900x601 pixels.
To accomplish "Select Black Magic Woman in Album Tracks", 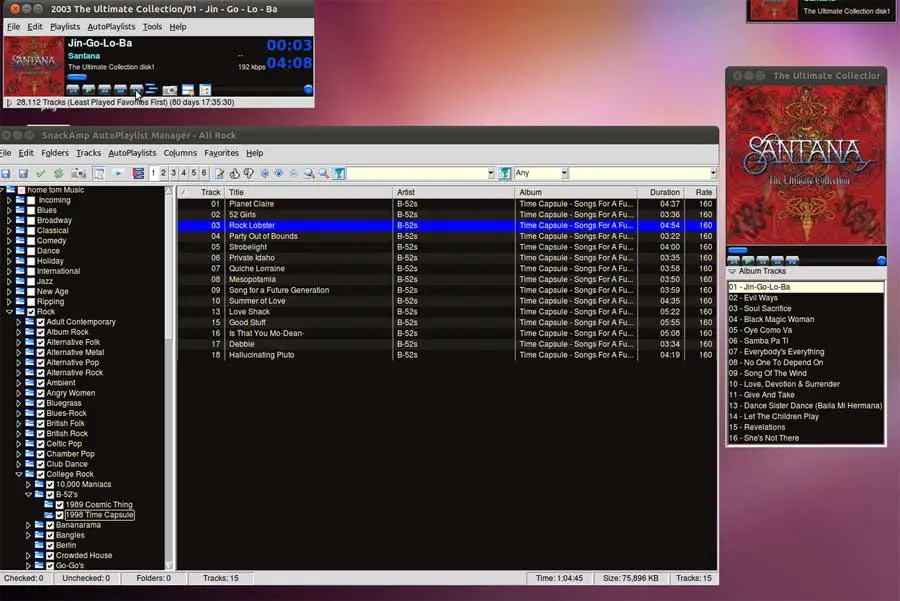I will [x=806, y=319].
